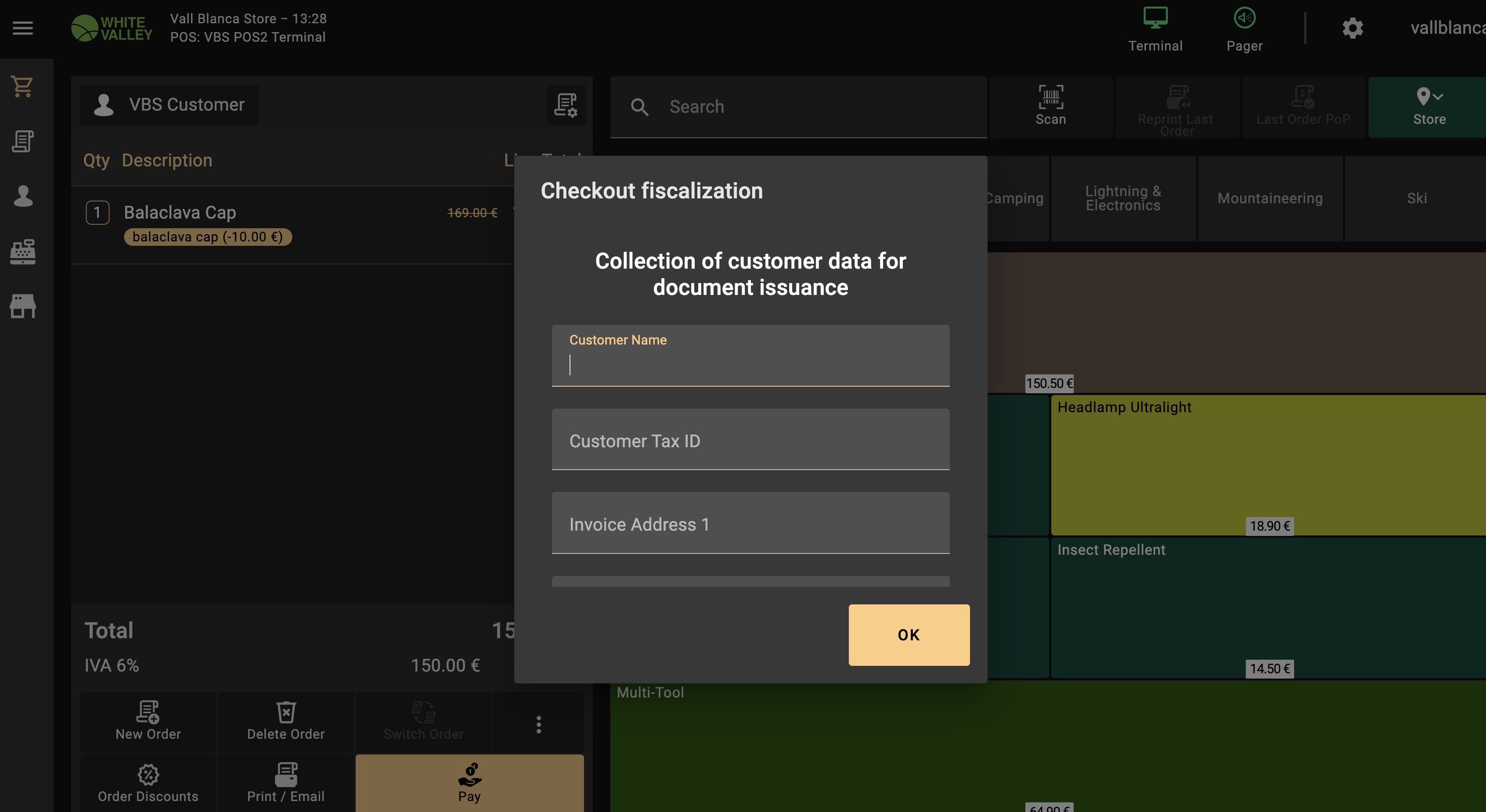The height and width of the screenshot is (812, 1486).
Task: Open the three-dot more actions menu
Action: coord(538,724)
